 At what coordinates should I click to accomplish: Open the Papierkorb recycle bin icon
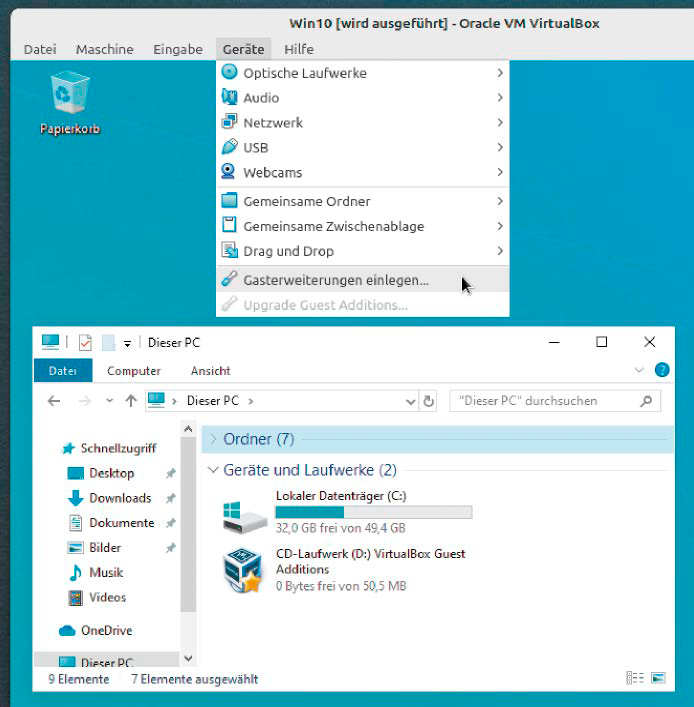click(x=70, y=102)
